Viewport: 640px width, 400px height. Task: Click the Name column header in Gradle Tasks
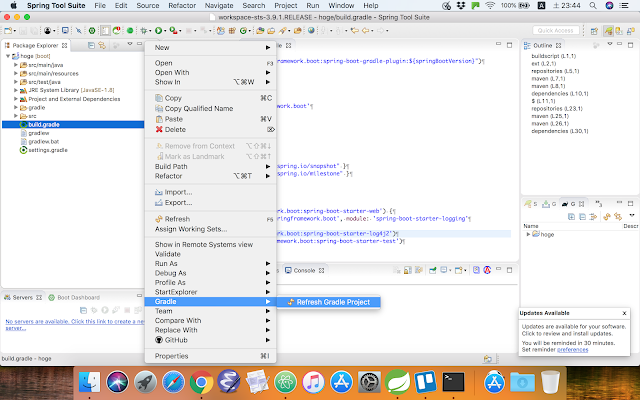(531, 226)
